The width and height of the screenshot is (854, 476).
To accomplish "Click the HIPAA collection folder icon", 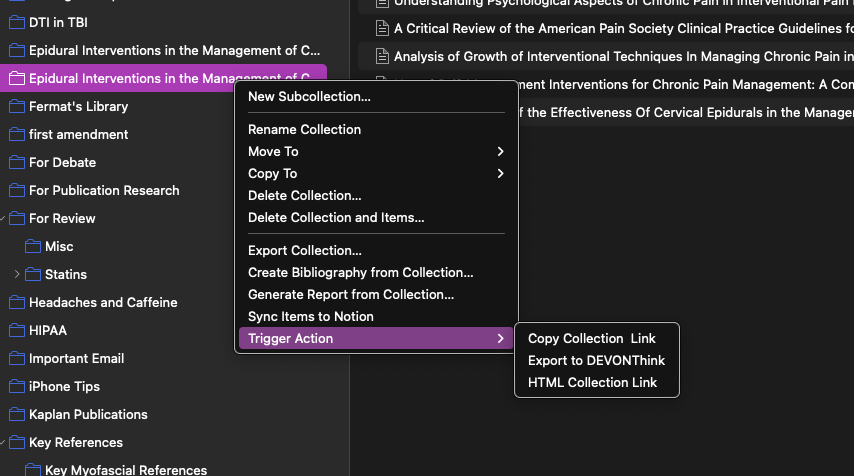I will point(17,330).
